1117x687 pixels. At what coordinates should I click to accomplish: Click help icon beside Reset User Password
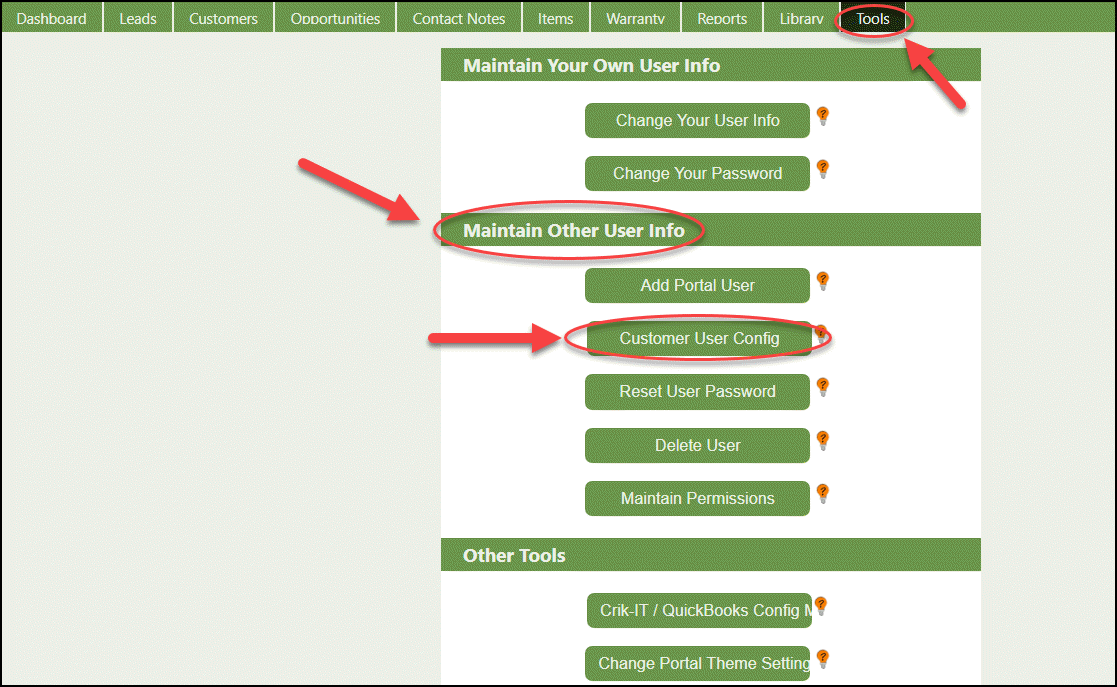[x=823, y=387]
